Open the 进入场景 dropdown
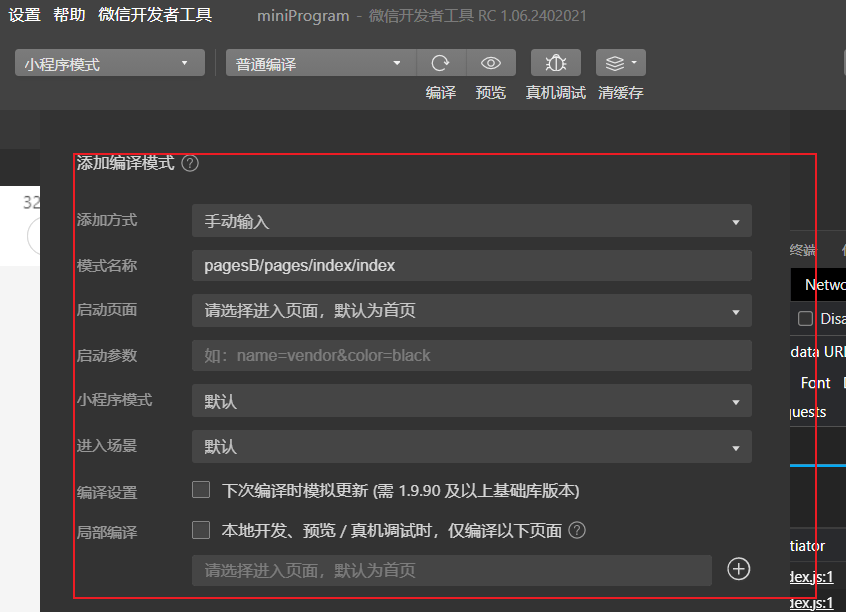This screenshot has height=612, width=846. pos(470,446)
